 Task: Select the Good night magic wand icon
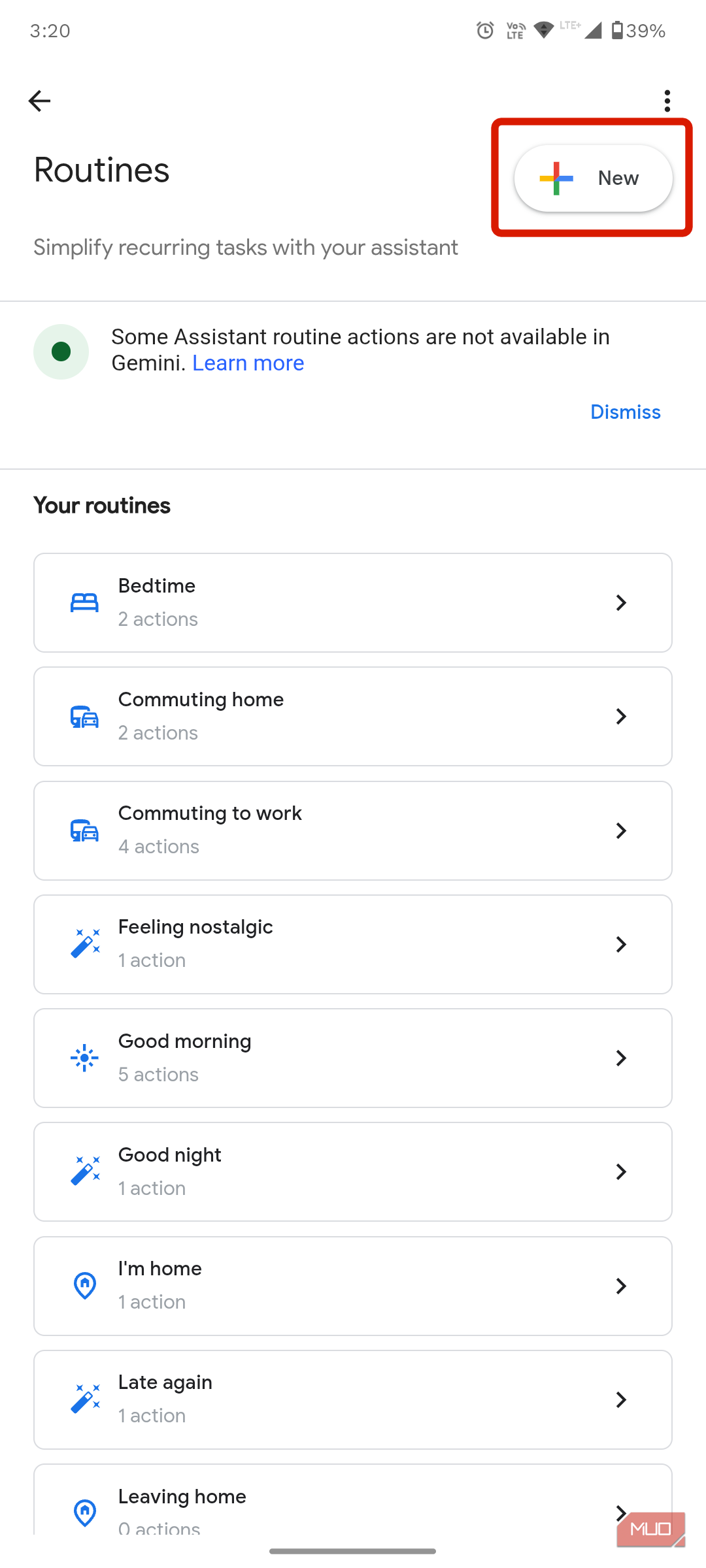(84, 1171)
